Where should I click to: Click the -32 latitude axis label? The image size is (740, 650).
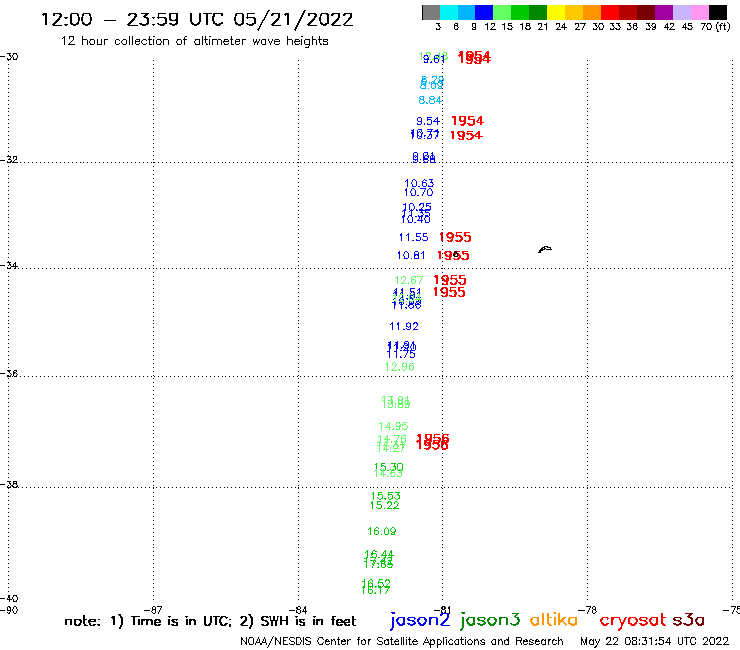tap(9, 159)
